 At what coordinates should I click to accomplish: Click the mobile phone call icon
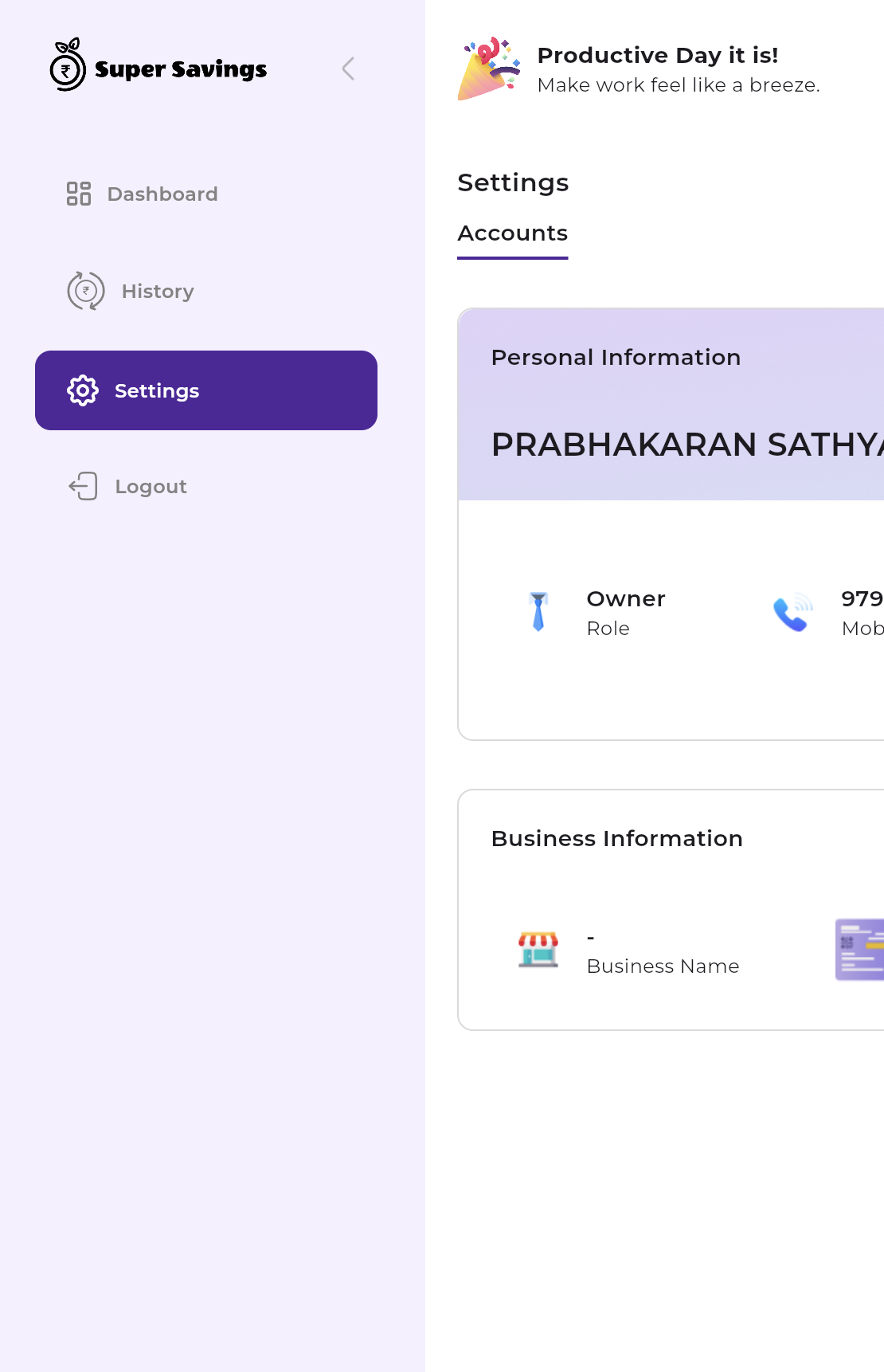792,613
